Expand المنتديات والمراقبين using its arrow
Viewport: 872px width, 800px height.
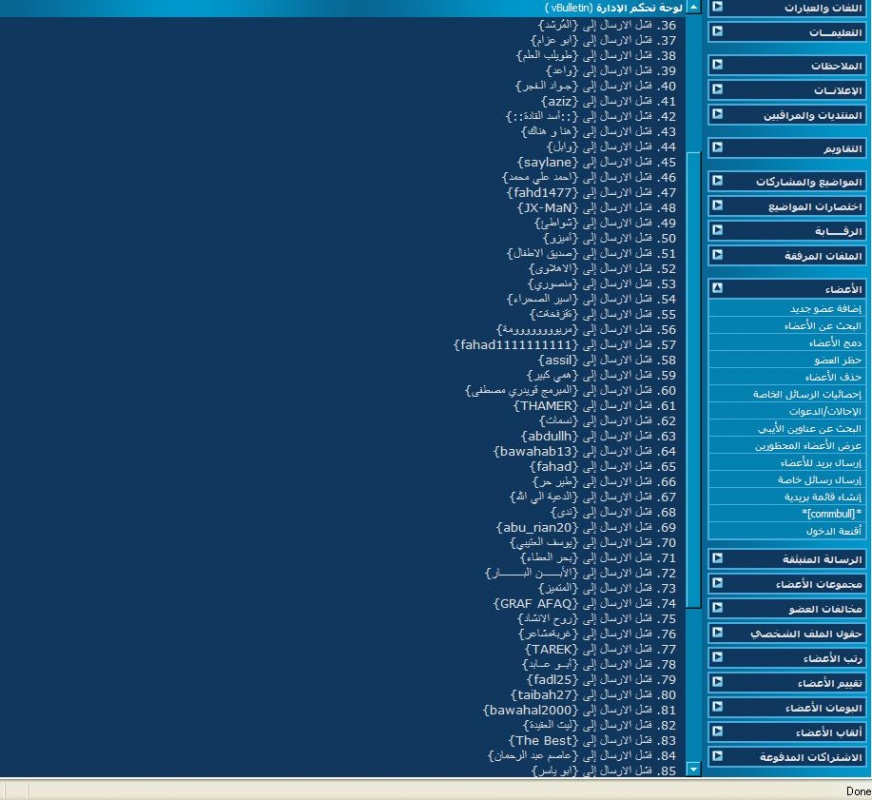(717, 115)
